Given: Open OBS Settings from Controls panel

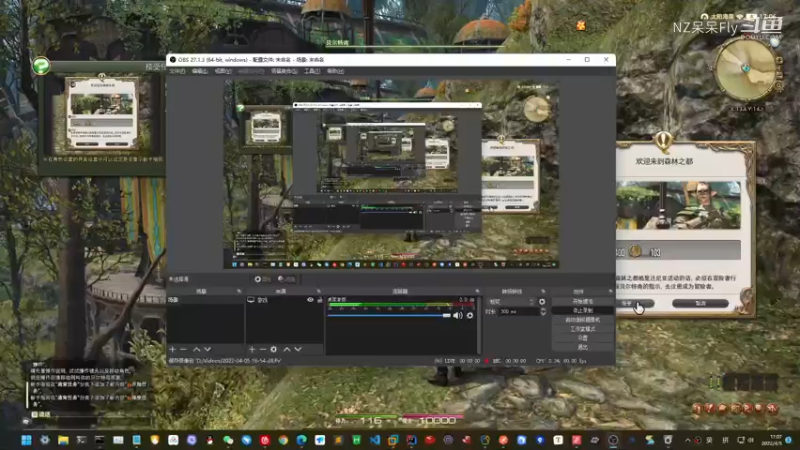Looking at the screenshot, I should click(583, 338).
